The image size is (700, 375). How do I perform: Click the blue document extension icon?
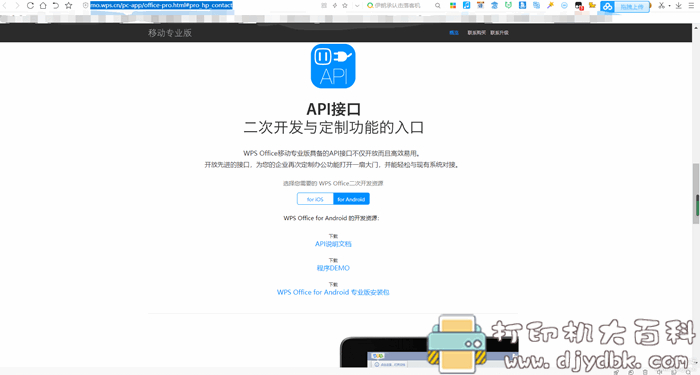point(522,5)
